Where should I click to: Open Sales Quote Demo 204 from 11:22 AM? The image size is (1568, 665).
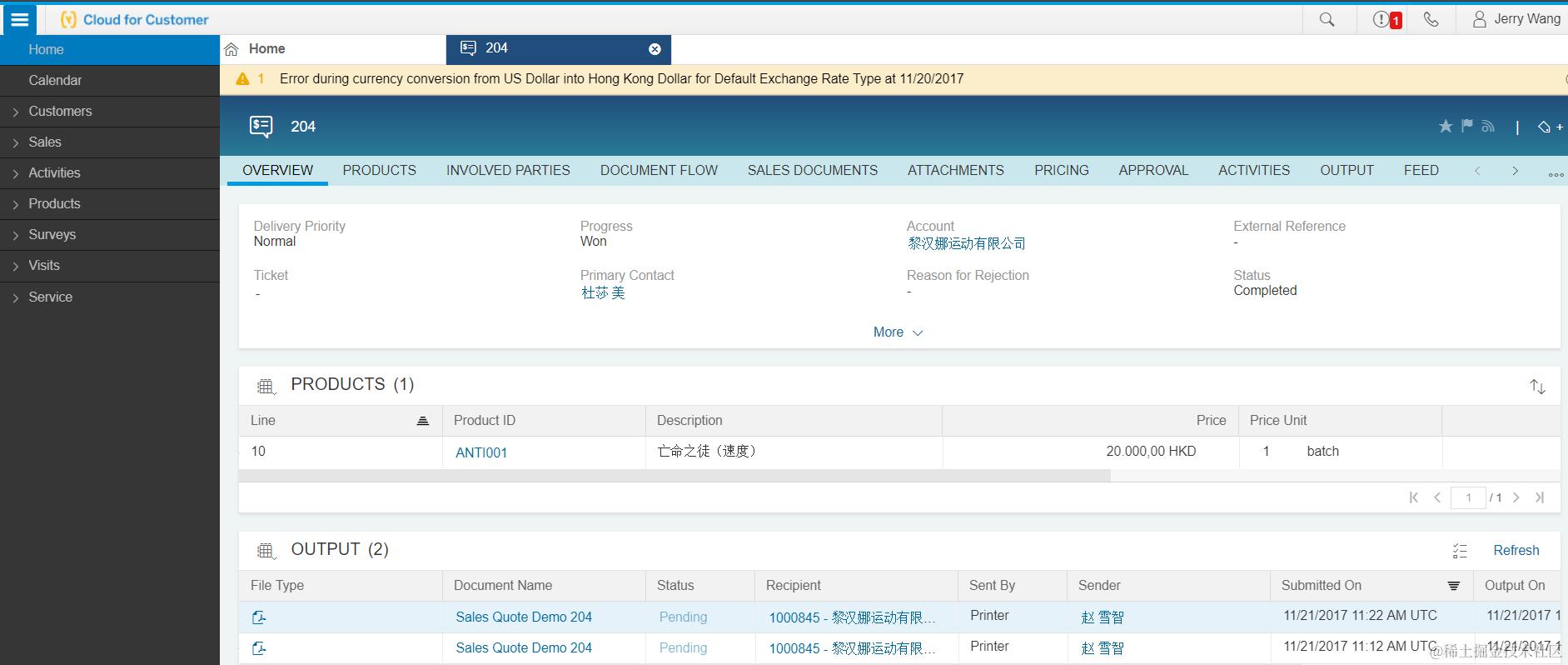pyautogui.click(x=524, y=617)
